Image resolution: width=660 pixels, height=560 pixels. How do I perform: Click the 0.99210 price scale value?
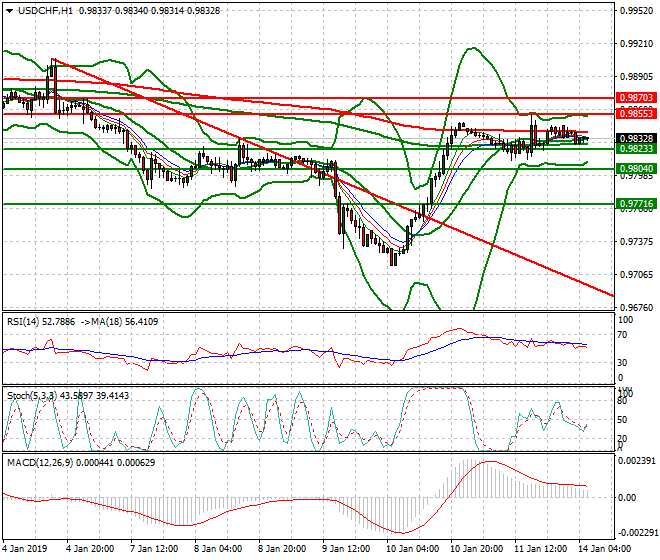point(636,44)
